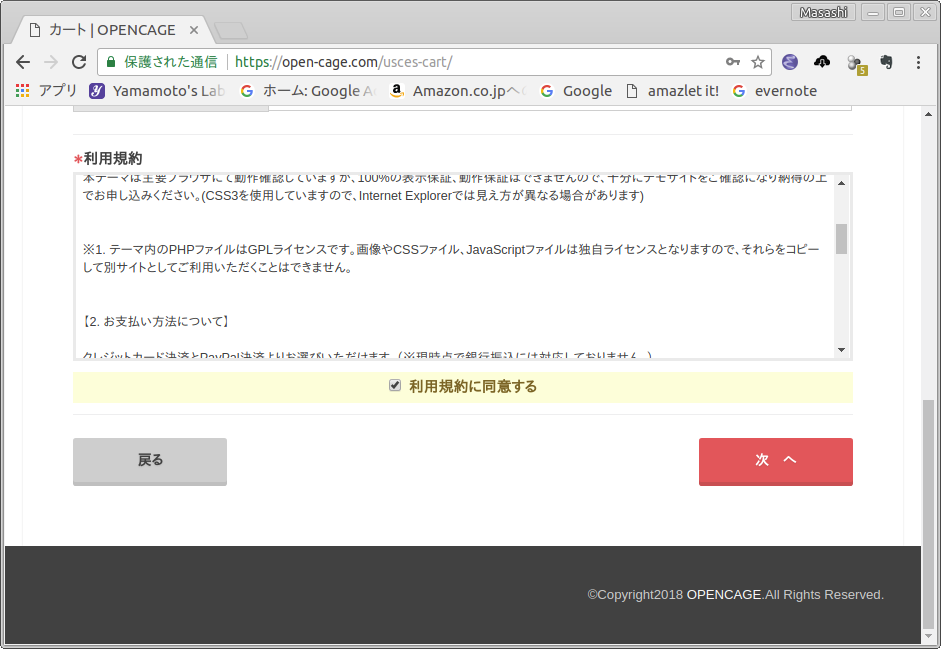Click the Masashi profile button
This screenshot has width=941, height=649.
pyautogui.click(x=823, y=12)
